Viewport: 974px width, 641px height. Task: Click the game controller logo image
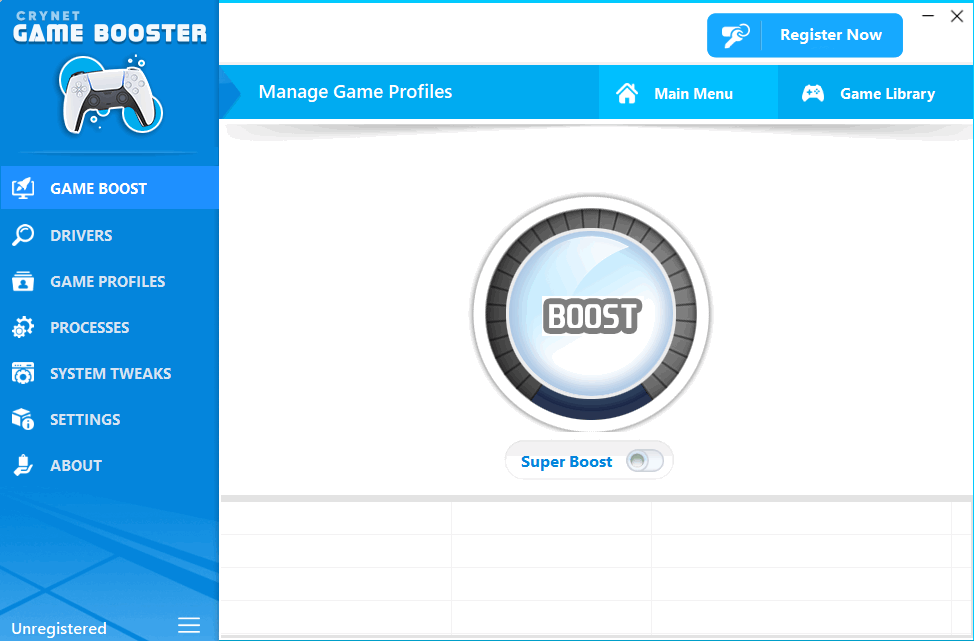point(110,95)
